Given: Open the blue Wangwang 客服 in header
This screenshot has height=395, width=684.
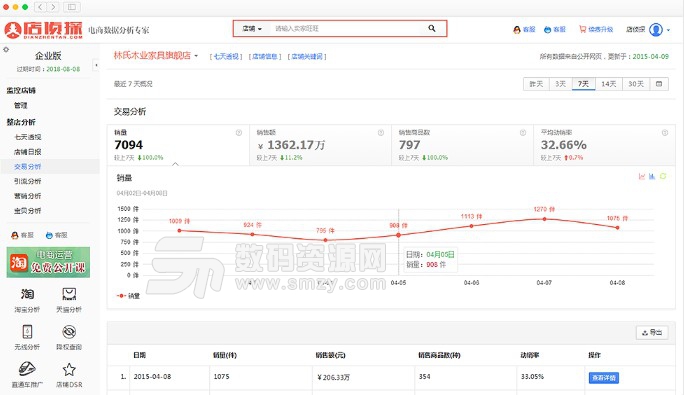Looking at the screenshot, I should (554, 30).
